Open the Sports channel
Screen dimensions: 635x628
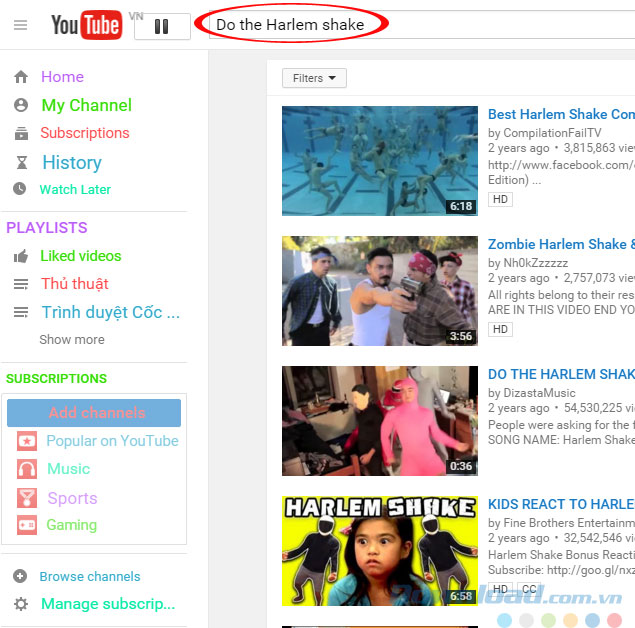click(x=72, y=498)
